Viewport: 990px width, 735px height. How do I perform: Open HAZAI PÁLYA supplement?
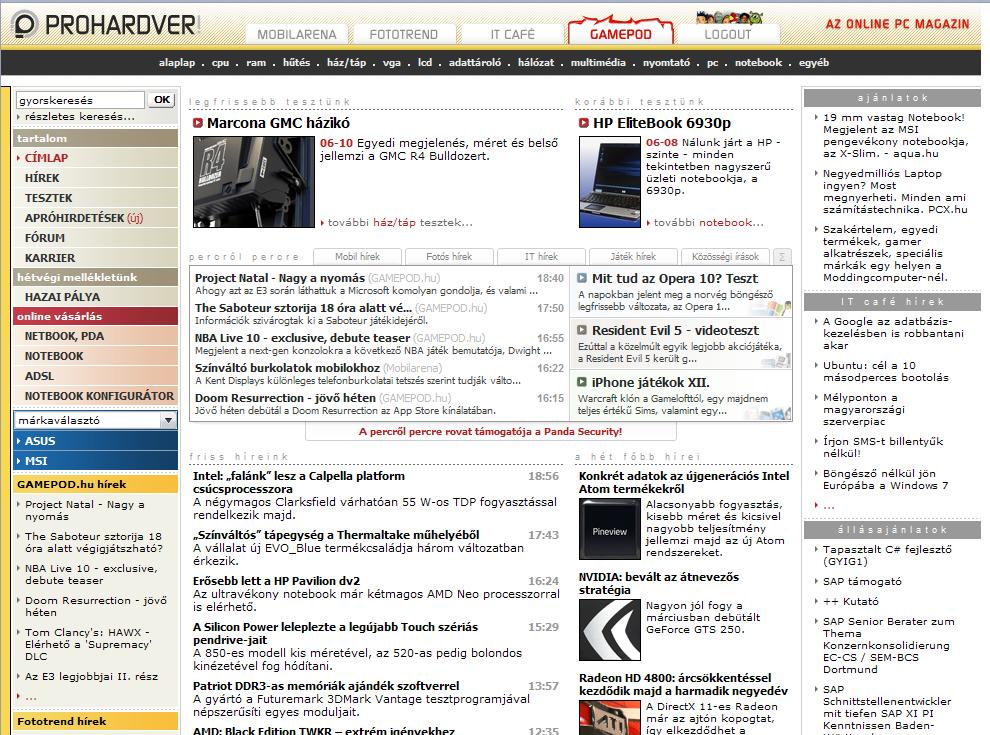[x=95, y=297]
